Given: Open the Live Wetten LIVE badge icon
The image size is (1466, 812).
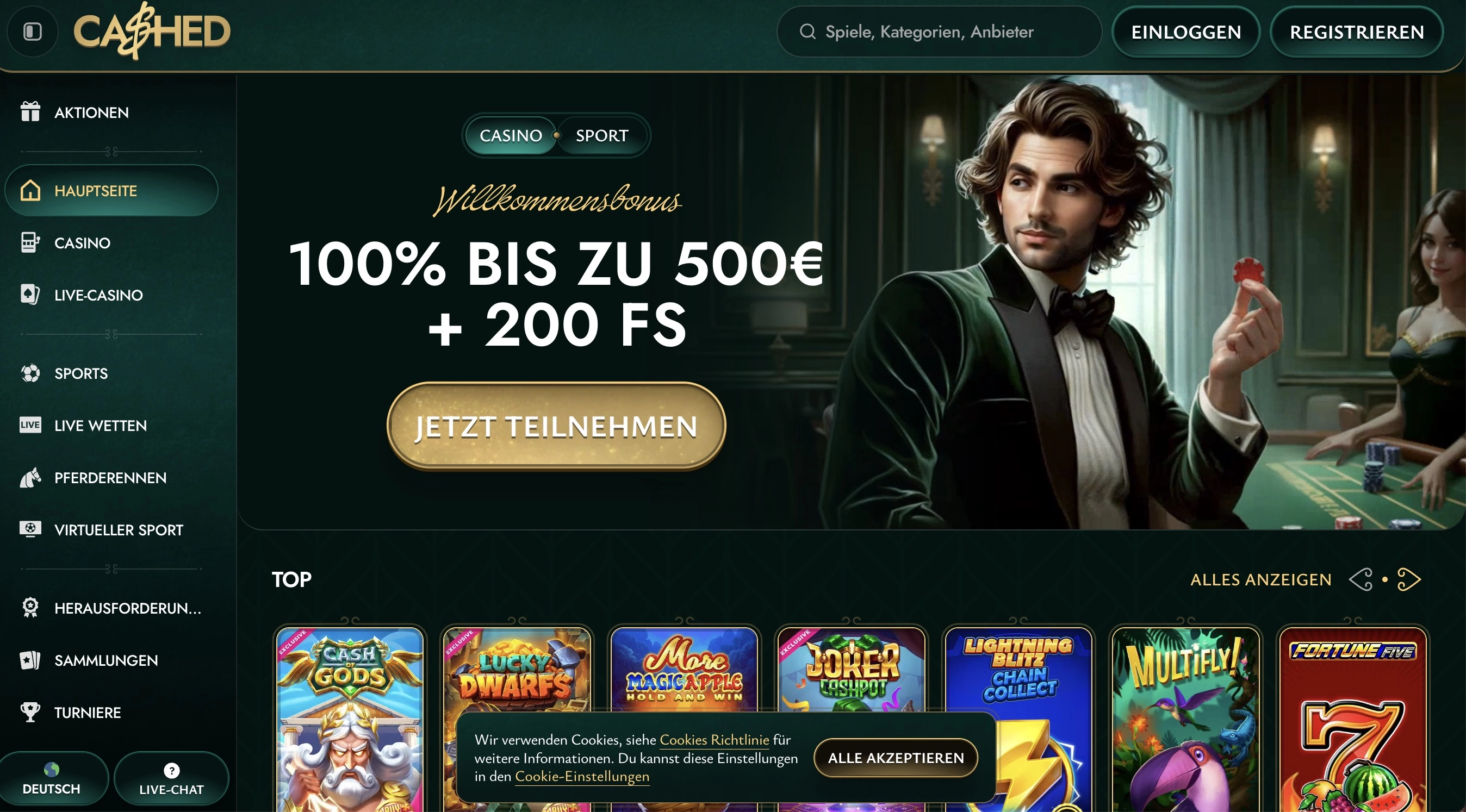Looking at the screenshot, I should 30,425.
